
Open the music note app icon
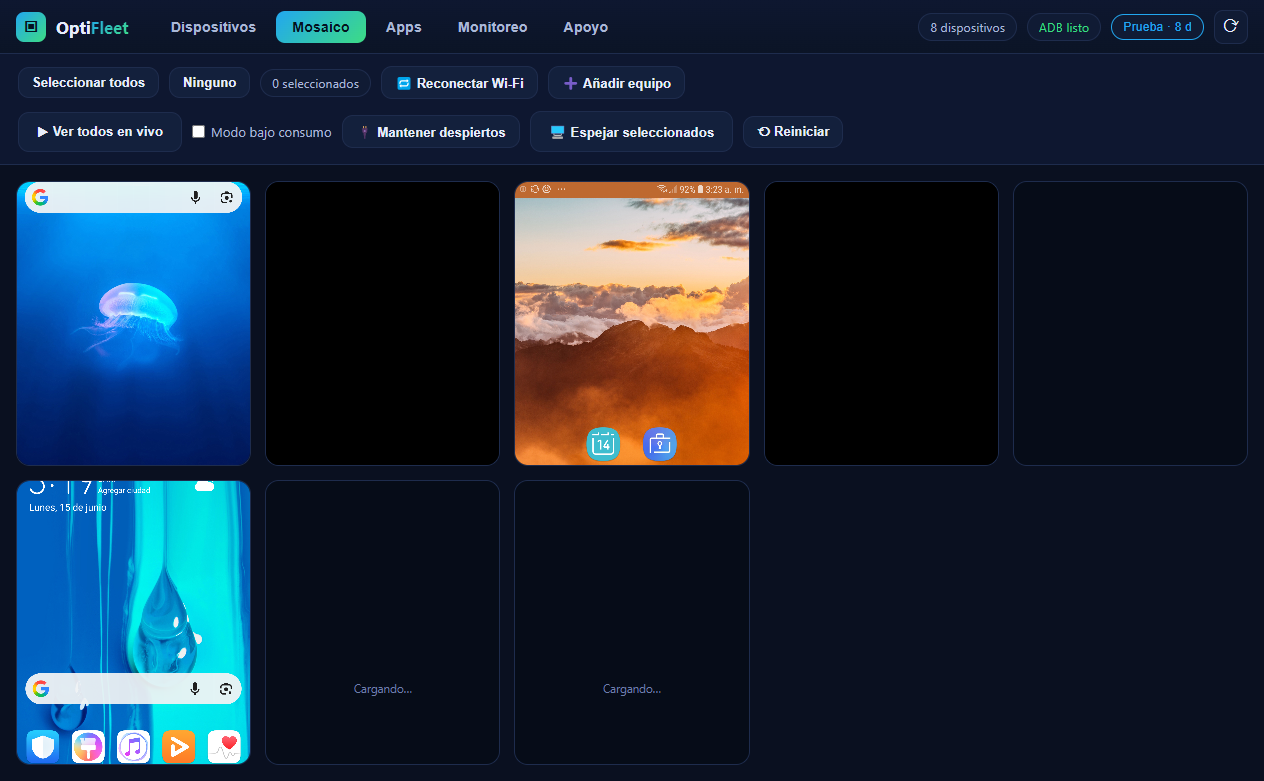[133, 746]
